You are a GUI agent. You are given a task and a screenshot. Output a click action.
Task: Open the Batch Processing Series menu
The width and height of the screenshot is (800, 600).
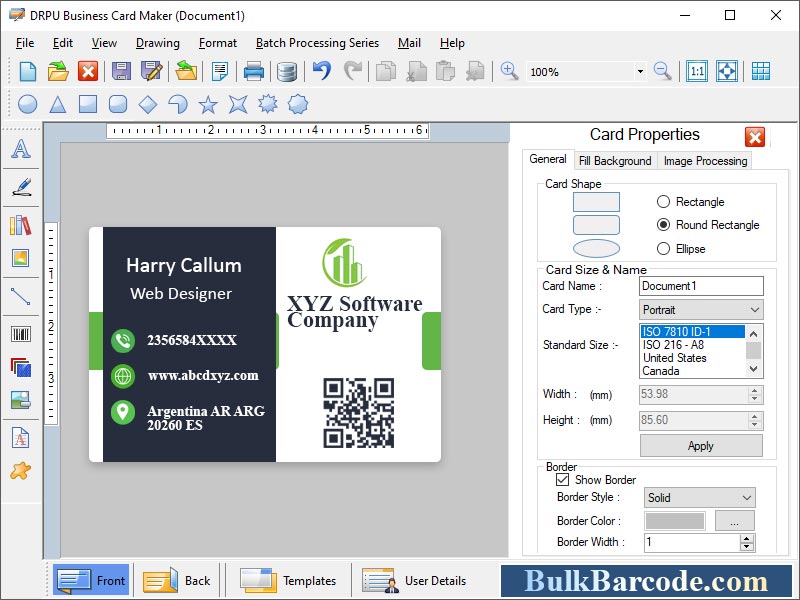(x=316, y=43)
